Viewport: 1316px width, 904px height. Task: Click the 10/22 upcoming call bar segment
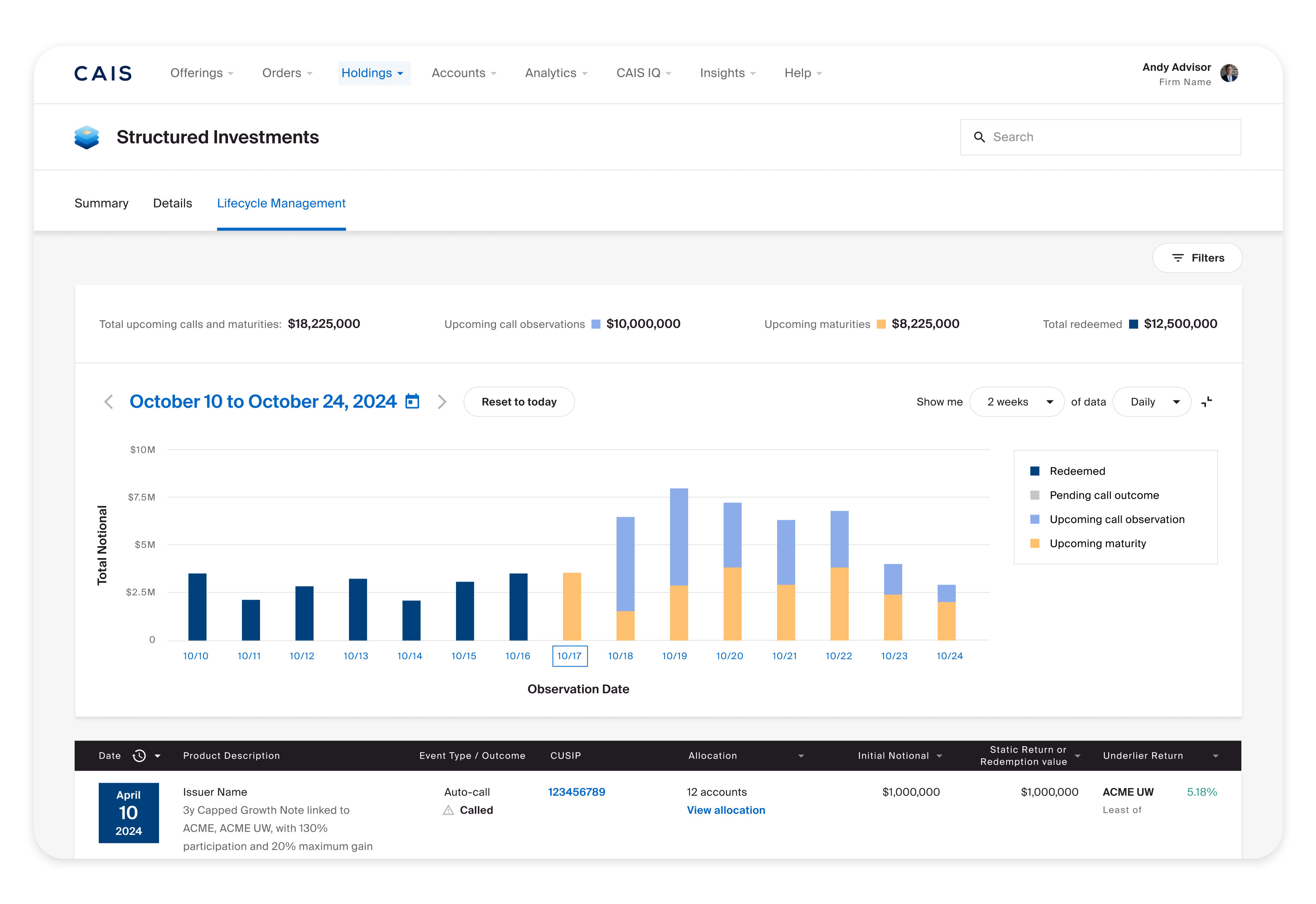839,539
